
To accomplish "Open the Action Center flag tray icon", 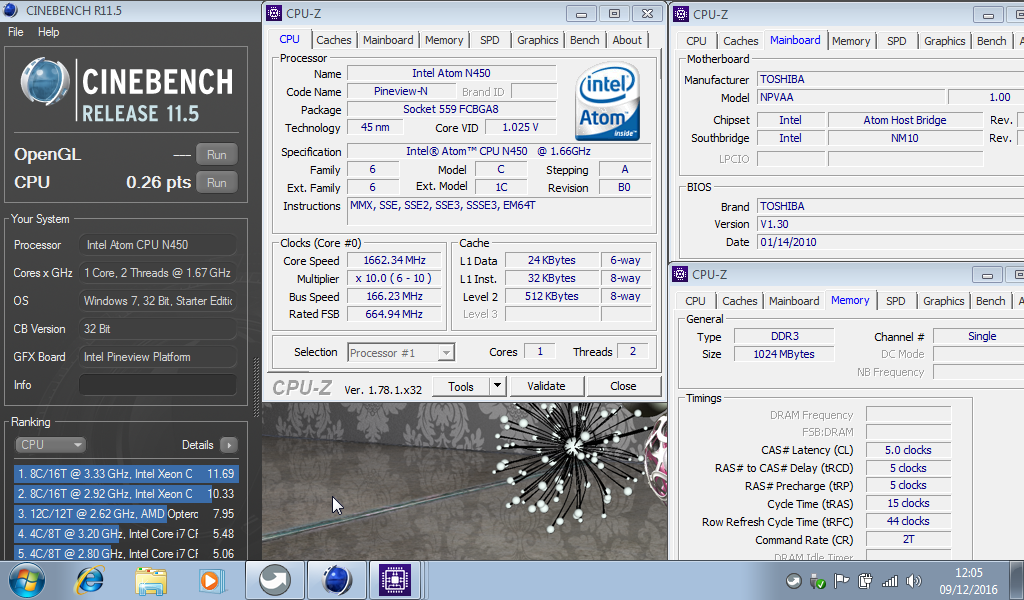I will pos(841,580).
